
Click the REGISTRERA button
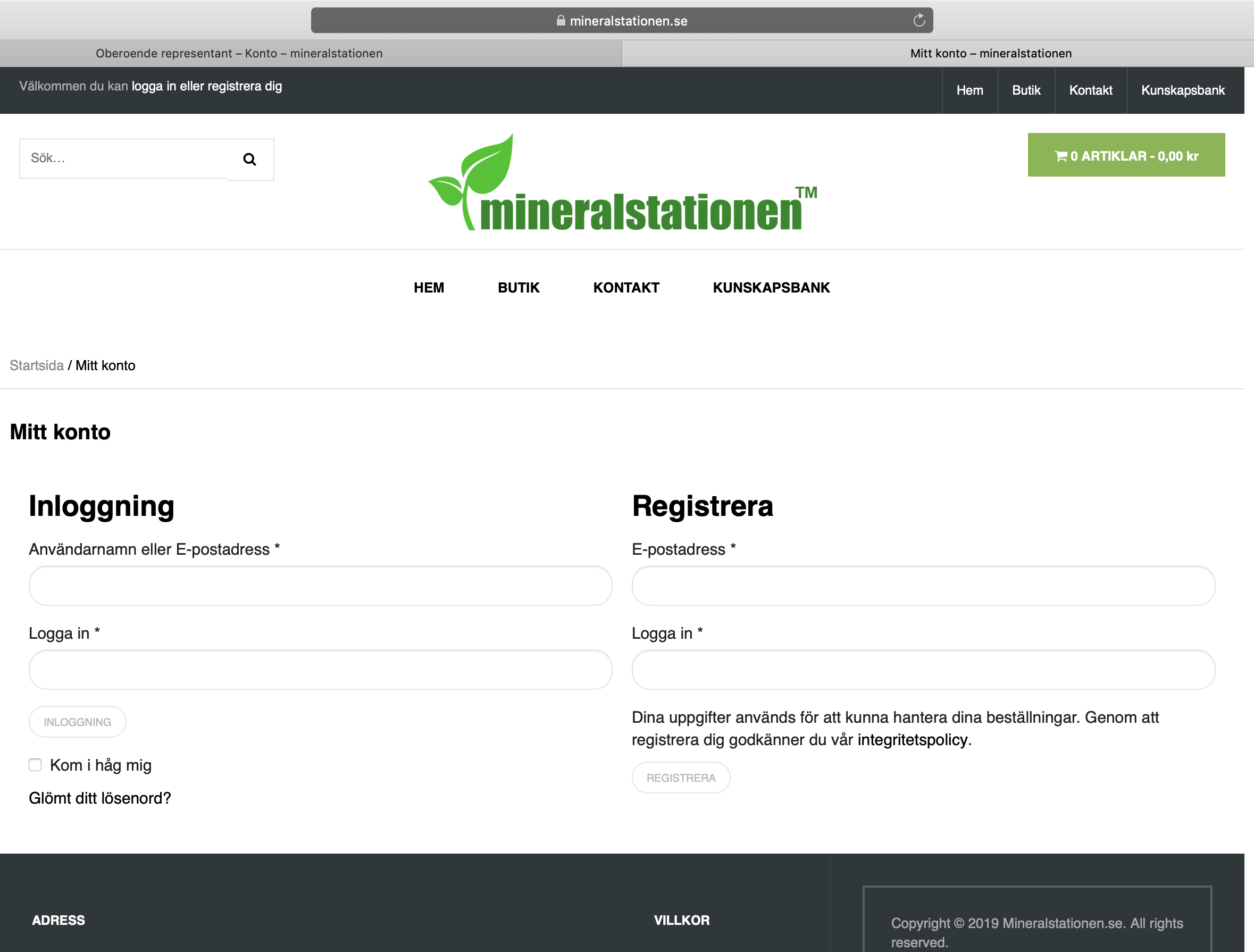tap(681, 778)
